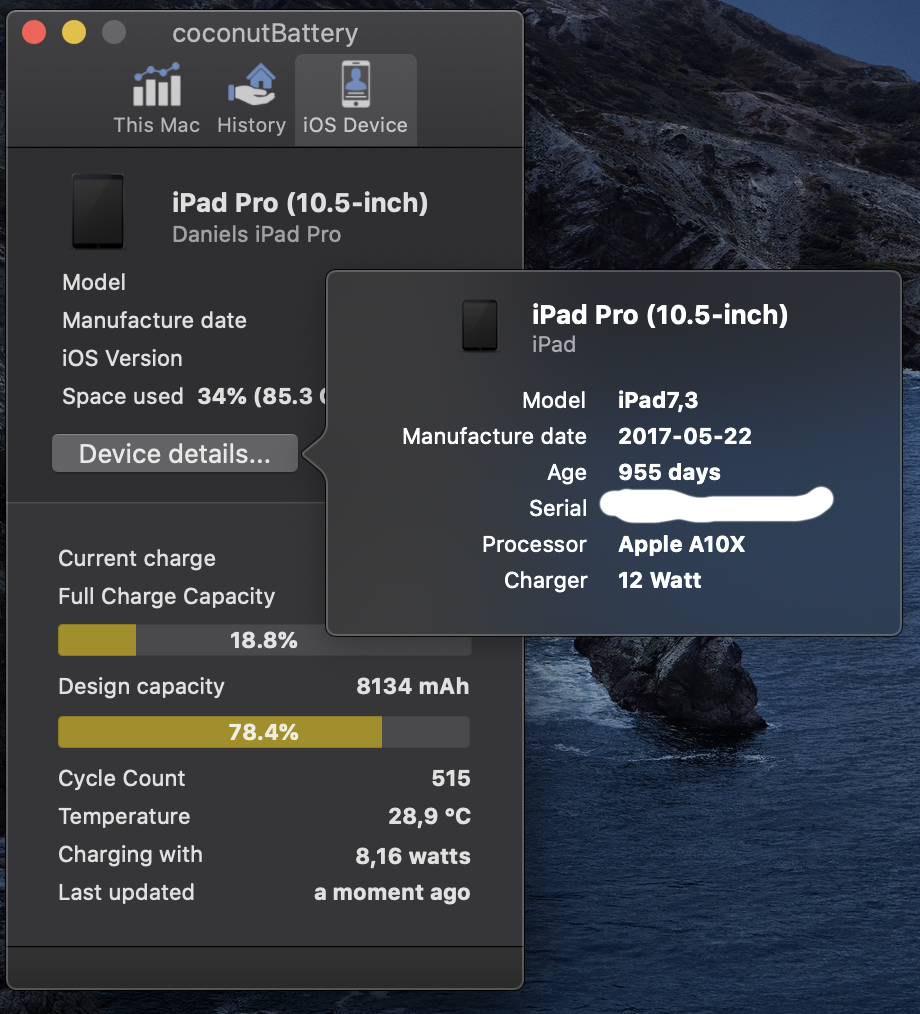
Task: Click the Device details... button
Action: click(x=175, y=453)
